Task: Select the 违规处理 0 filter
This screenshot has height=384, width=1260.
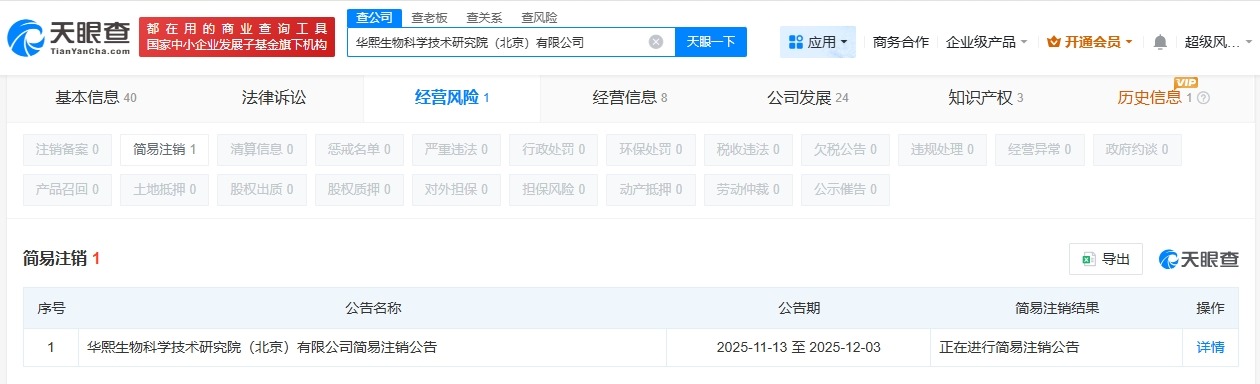Action: pos(942,150)
